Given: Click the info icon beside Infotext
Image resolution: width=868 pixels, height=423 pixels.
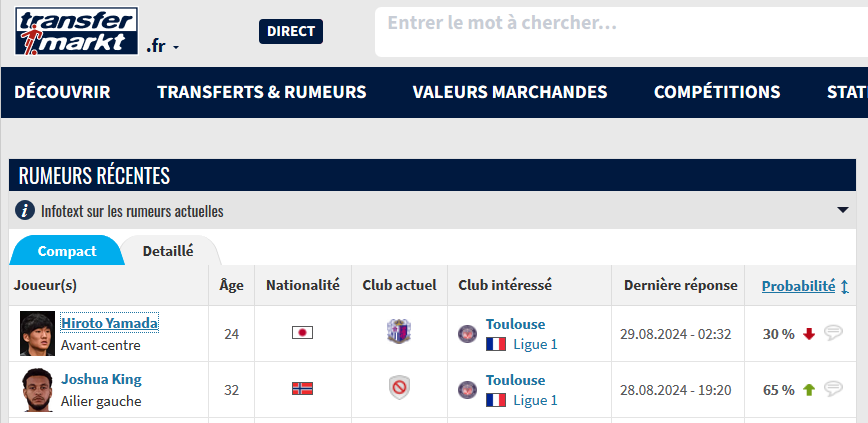Looking at the screenshot, I should coord(25,210).
